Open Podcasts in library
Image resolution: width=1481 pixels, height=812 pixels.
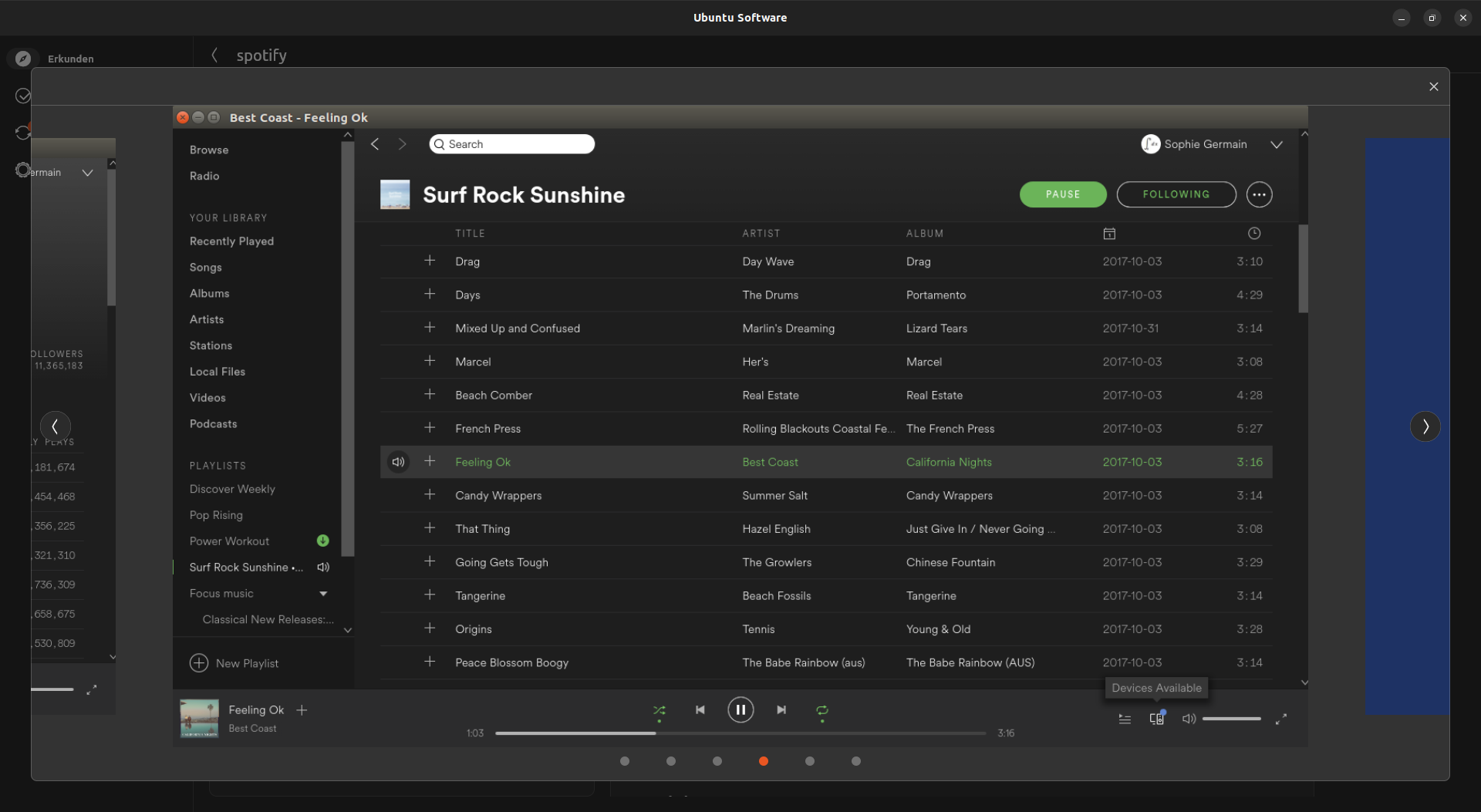coord(213,424)
